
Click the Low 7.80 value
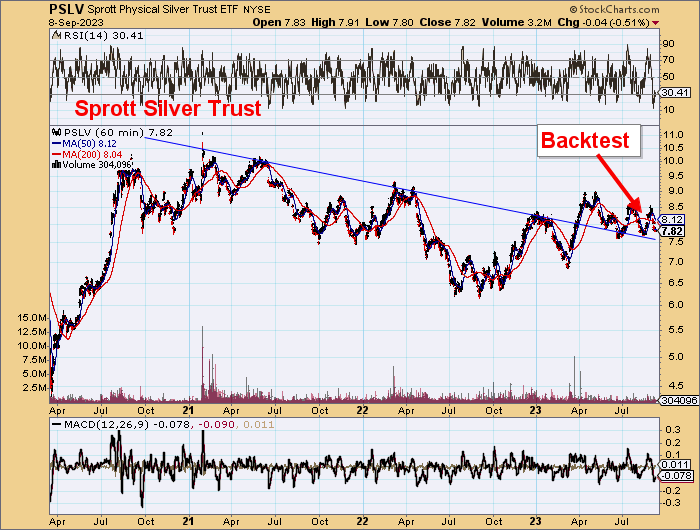[389, 22]
